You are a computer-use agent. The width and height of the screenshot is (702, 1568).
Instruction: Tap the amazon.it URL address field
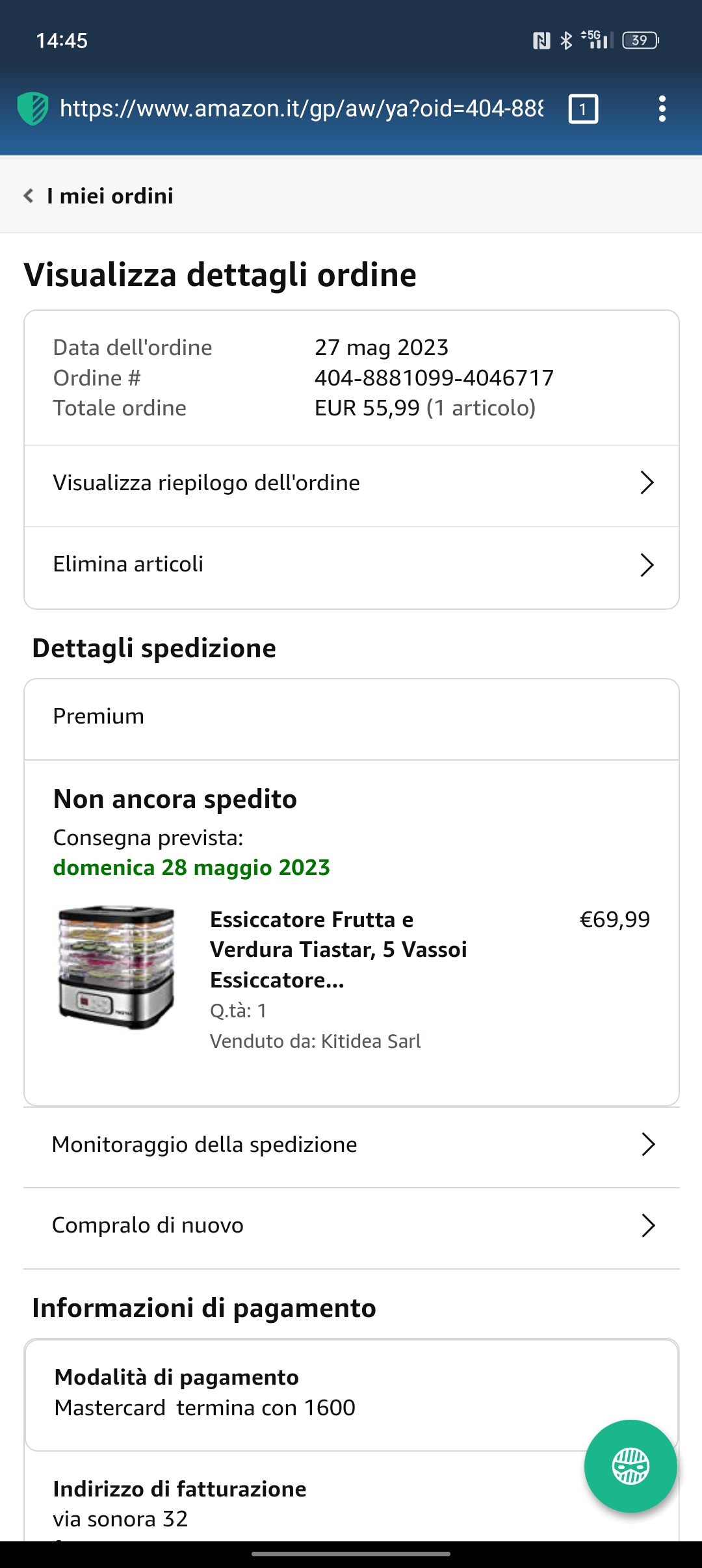pyautogui.click(x=302, y=109)
